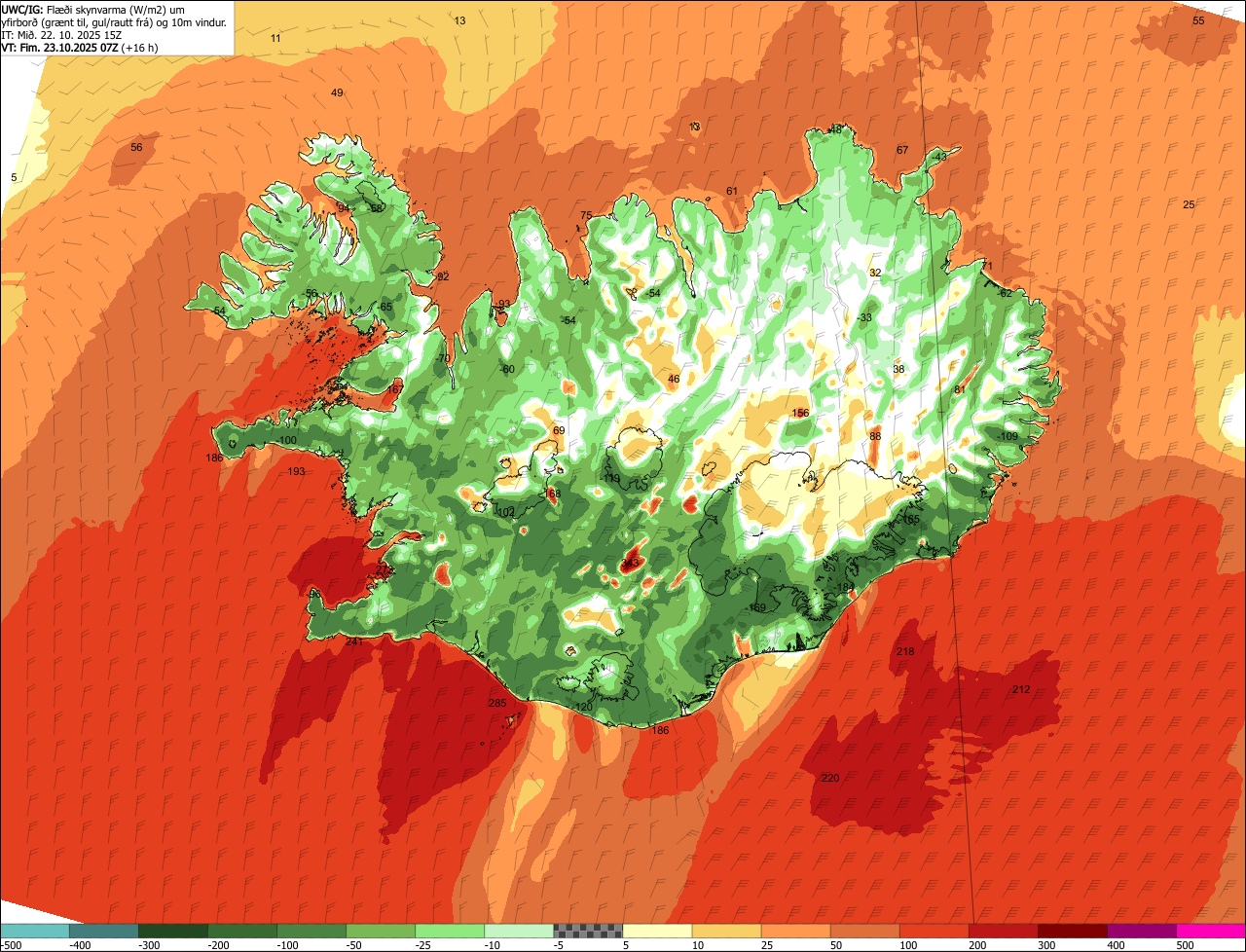Select the map value -43
This screenshot has height=952, width=1246.
click(938, 157)
